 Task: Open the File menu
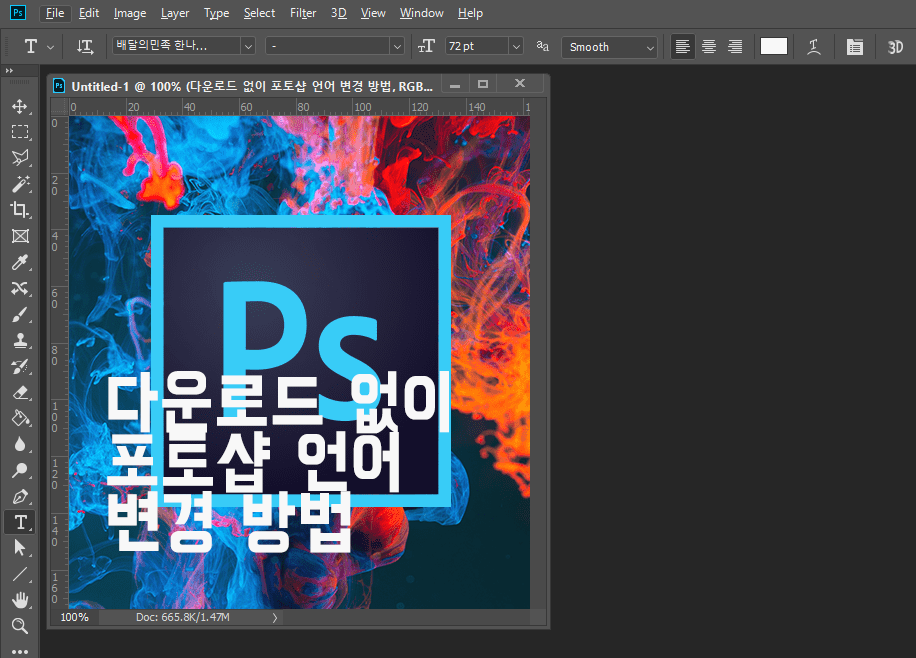click(55, 13)
